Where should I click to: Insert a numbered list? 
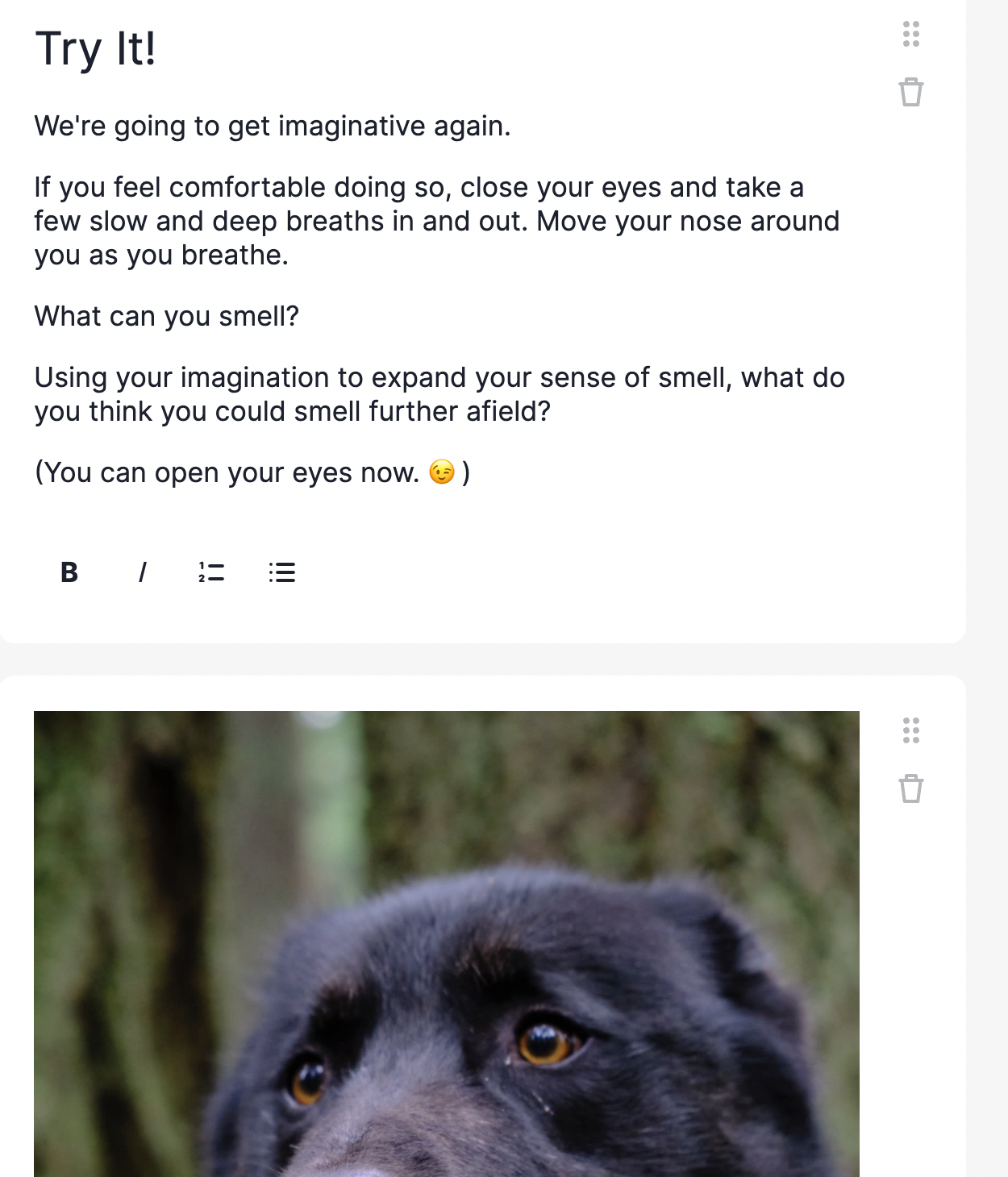click(x=211, y=572)
